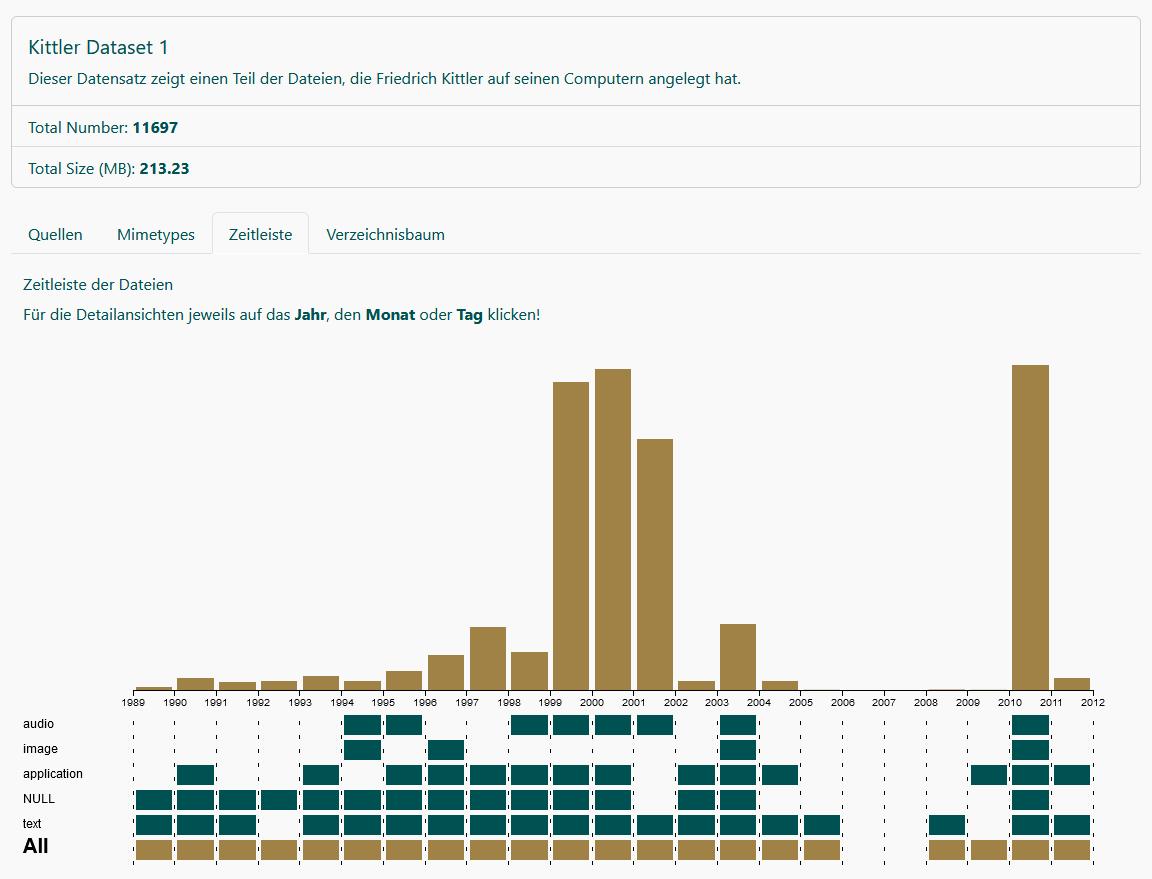Select the audio cell for 2001
Screen dimensions: 1152x879
point(655,725)
